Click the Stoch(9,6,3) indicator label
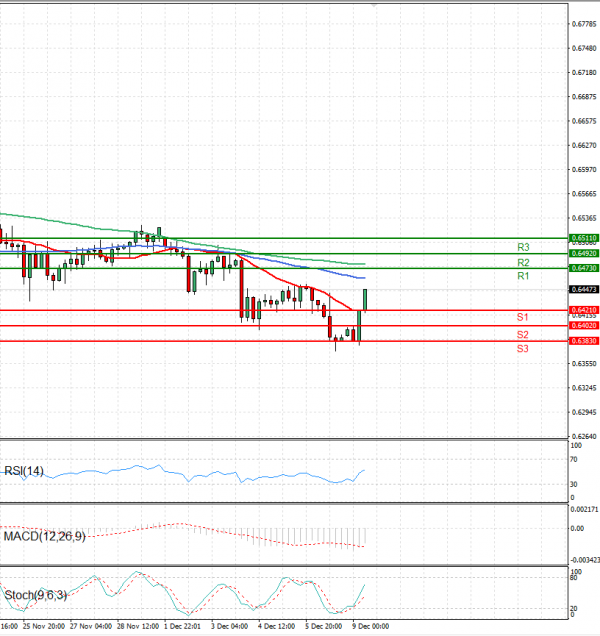The image size is (600, 636). coord(36,595)
